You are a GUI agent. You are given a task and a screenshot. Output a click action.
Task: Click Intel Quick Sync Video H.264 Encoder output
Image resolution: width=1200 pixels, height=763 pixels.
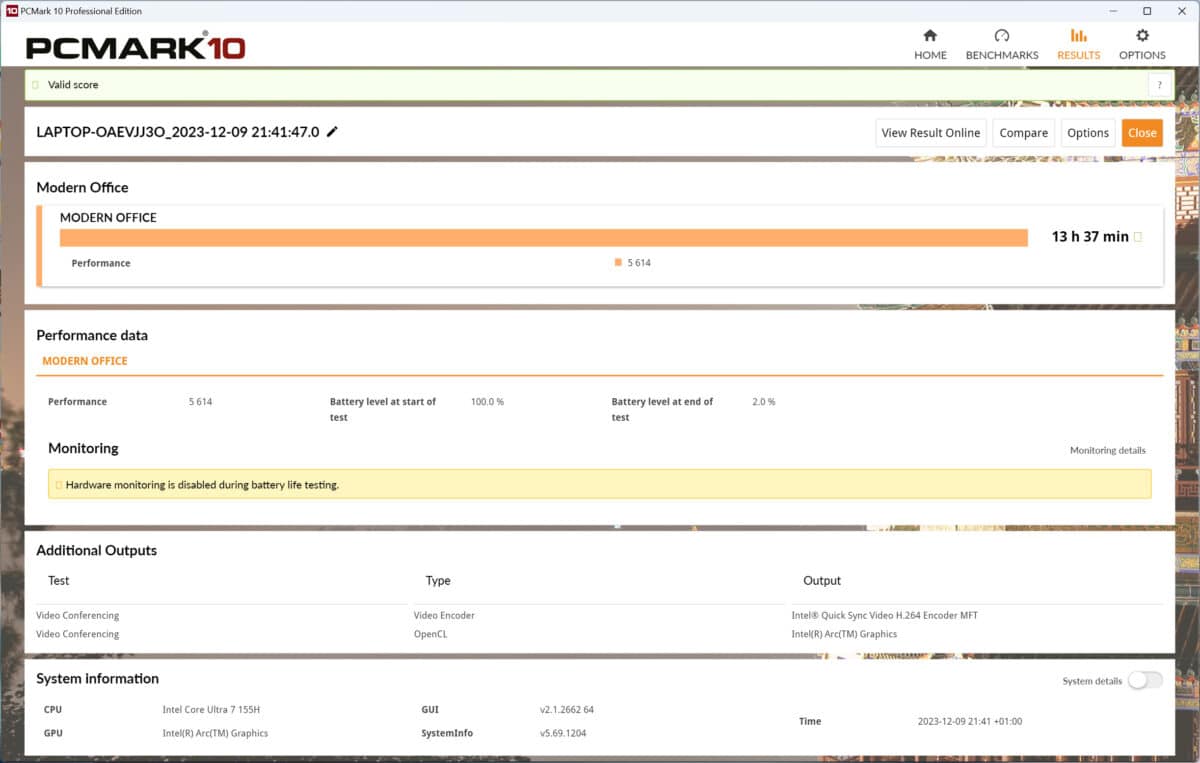[x=885, y=615]
